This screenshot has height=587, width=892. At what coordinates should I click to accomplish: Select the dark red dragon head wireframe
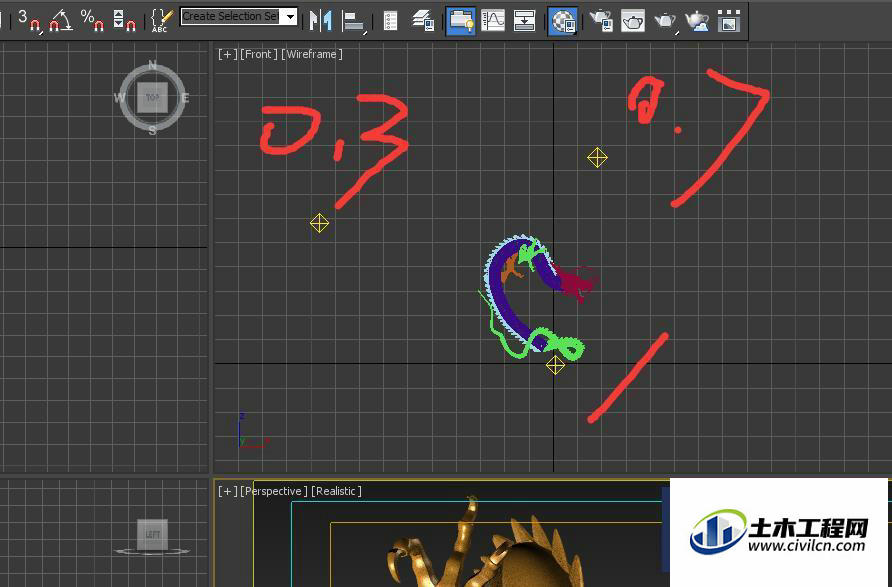[x=575, y=282]
